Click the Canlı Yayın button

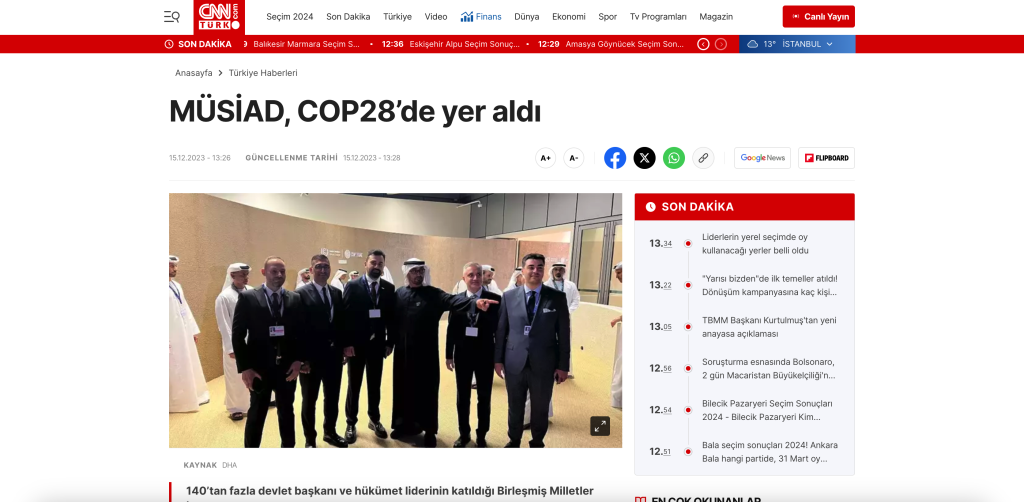pyautogui.click(x=818, y=17)
